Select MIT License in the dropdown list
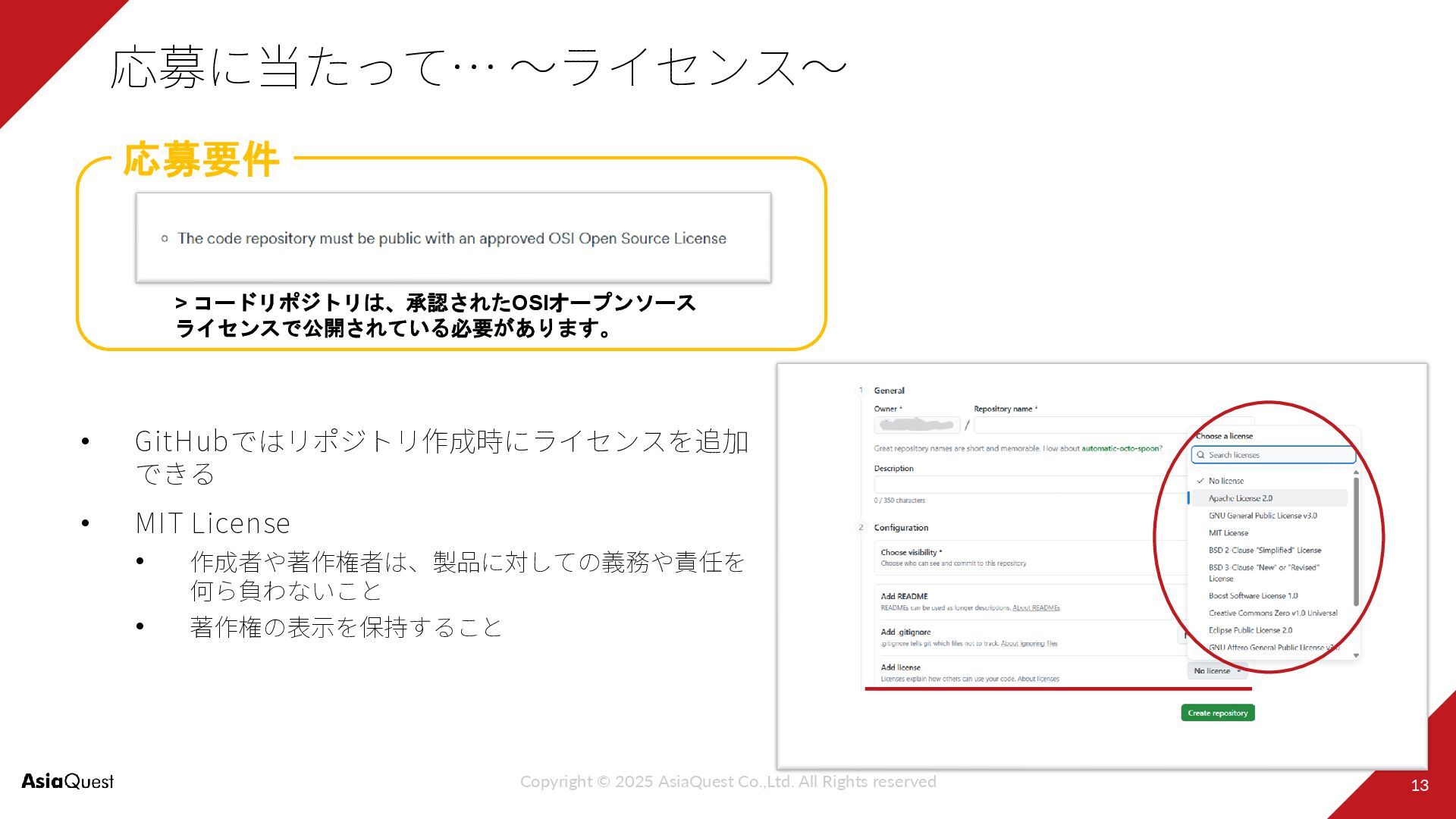 click(x=1228, y=533)
